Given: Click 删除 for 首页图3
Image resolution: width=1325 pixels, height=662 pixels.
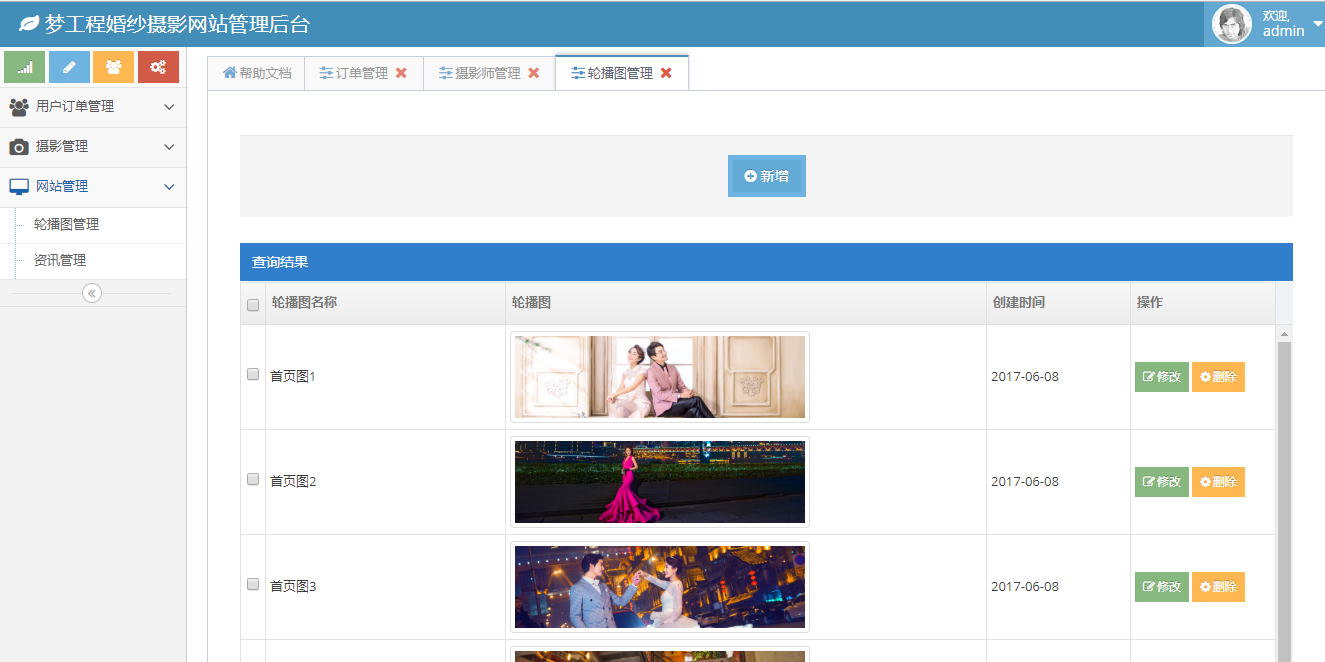Looking at the screenshot, I should pyautogui.click(x=1218, y=587).
